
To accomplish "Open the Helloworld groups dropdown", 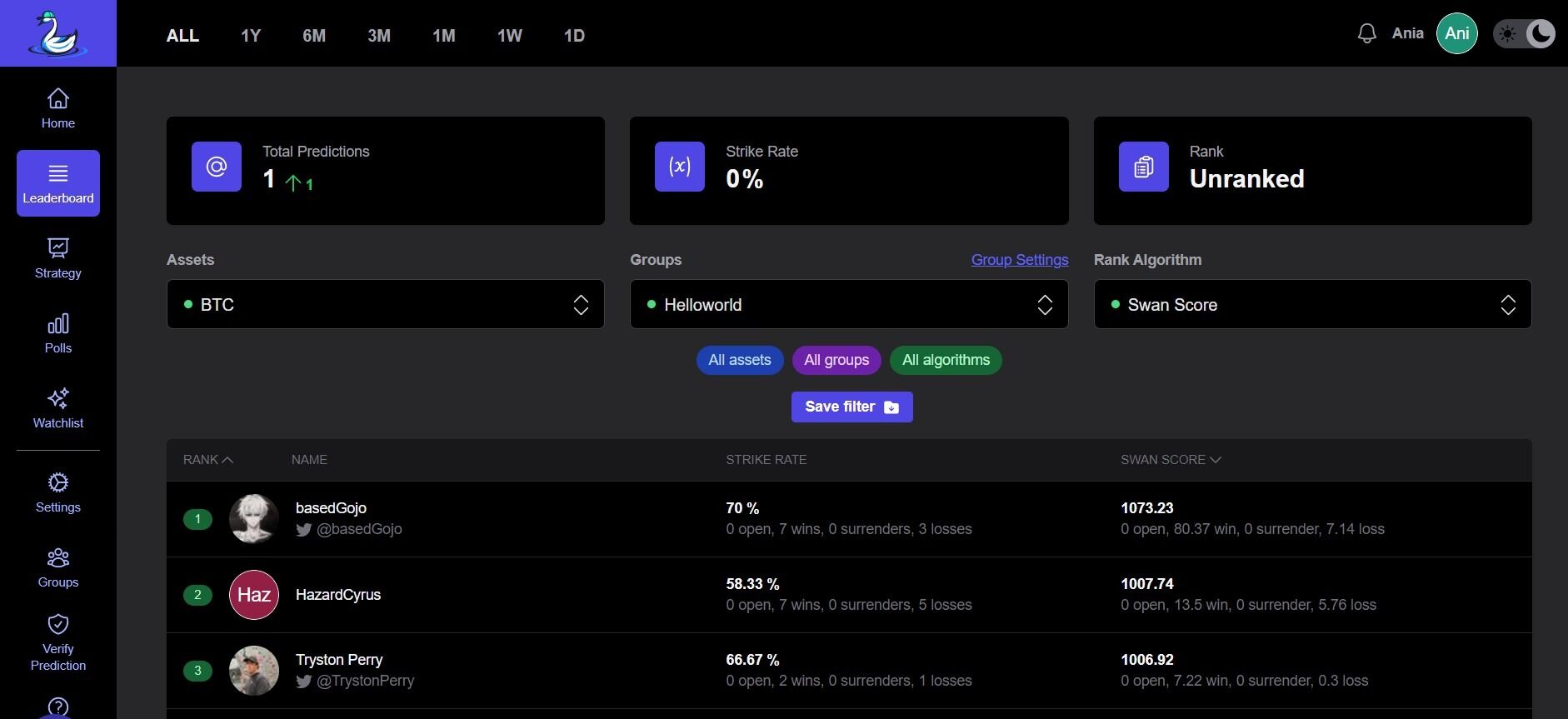I will click(849, 304).
